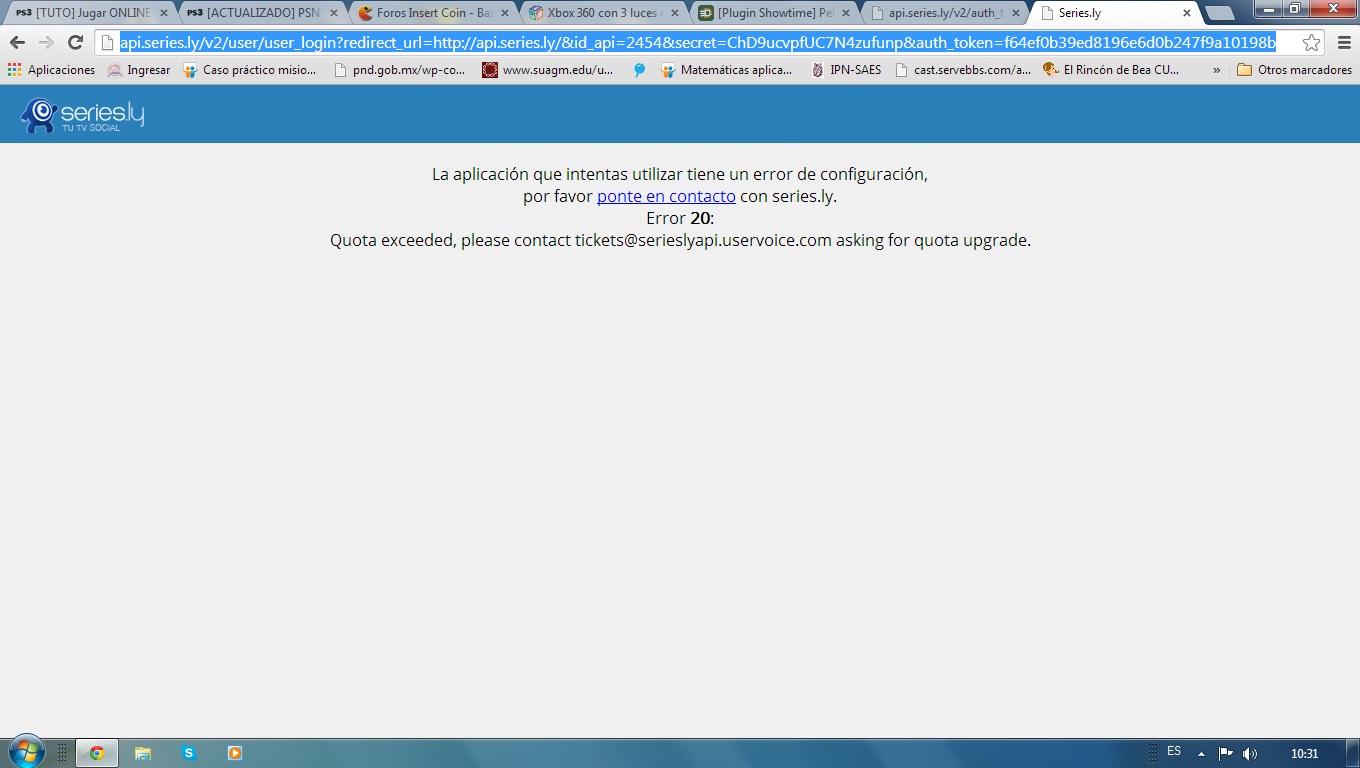
Task: Follow the 'ponte en contacto' link
Action: [666, 196]
